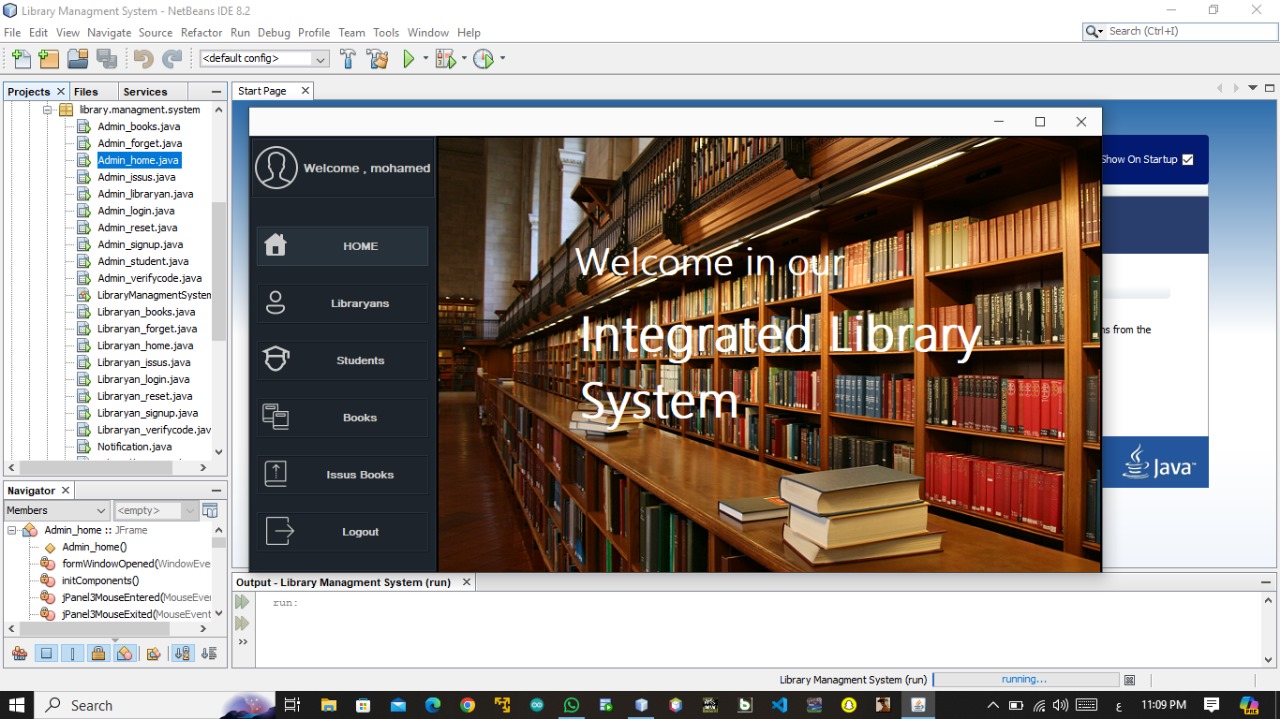Click the Logout button
This screenshot has width=1280, height=719.
[342, 532]
